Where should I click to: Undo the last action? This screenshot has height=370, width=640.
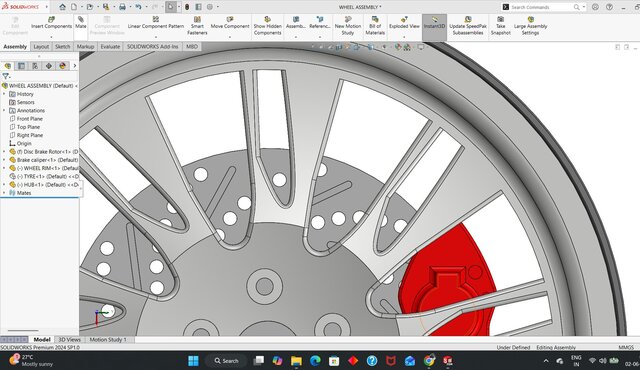pyautogui.click(x=138, y=7)
